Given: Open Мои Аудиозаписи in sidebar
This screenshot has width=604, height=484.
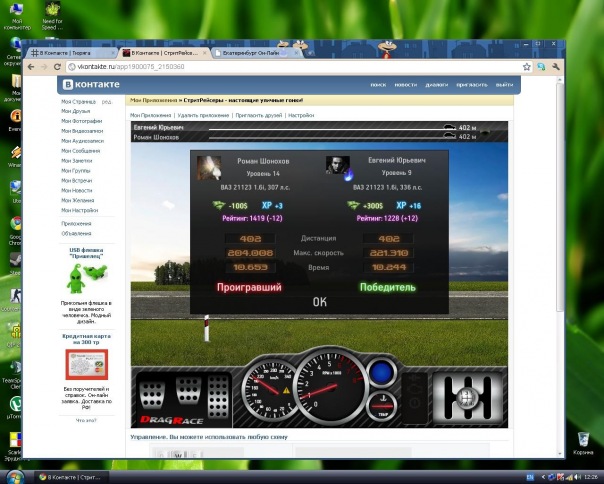Looking at the screenshot, I should (82, 141).
